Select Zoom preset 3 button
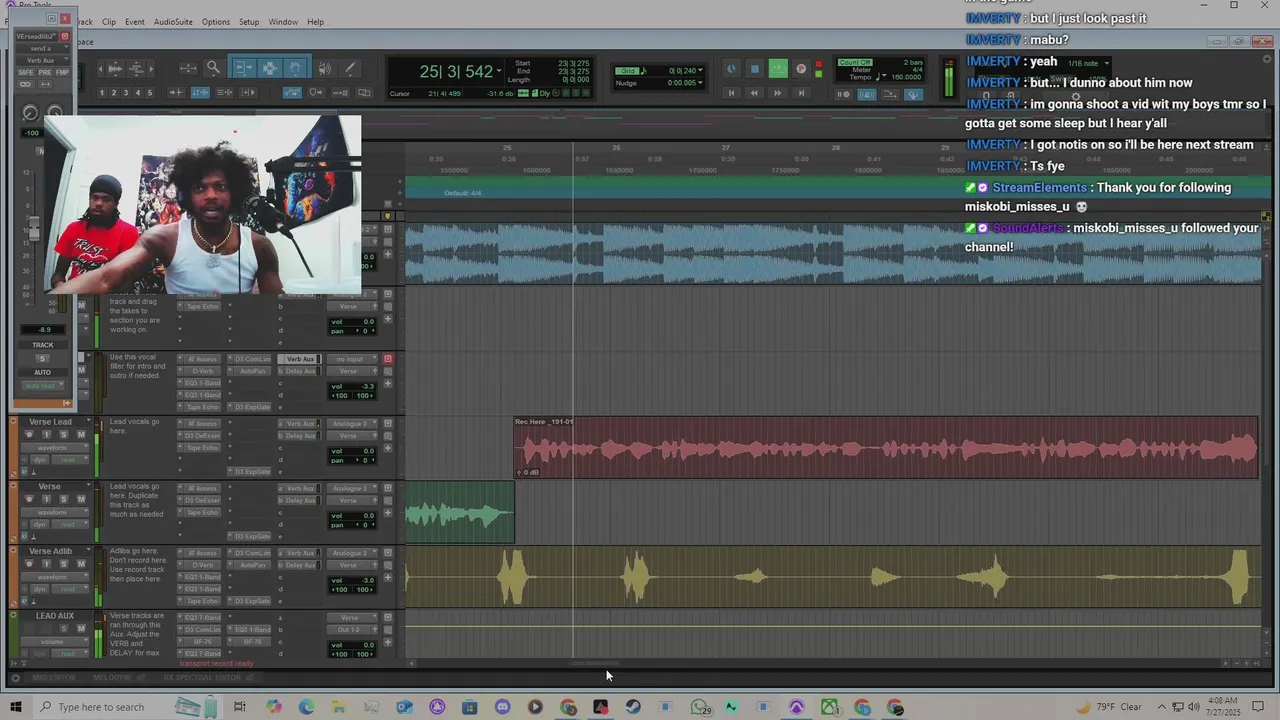 [126, 93]
